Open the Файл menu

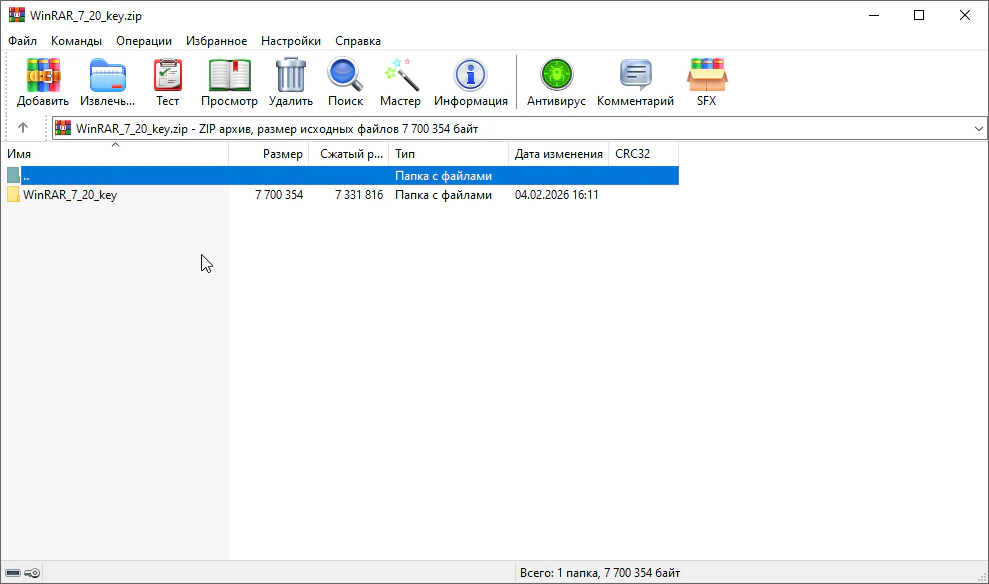tap(22, 41)
